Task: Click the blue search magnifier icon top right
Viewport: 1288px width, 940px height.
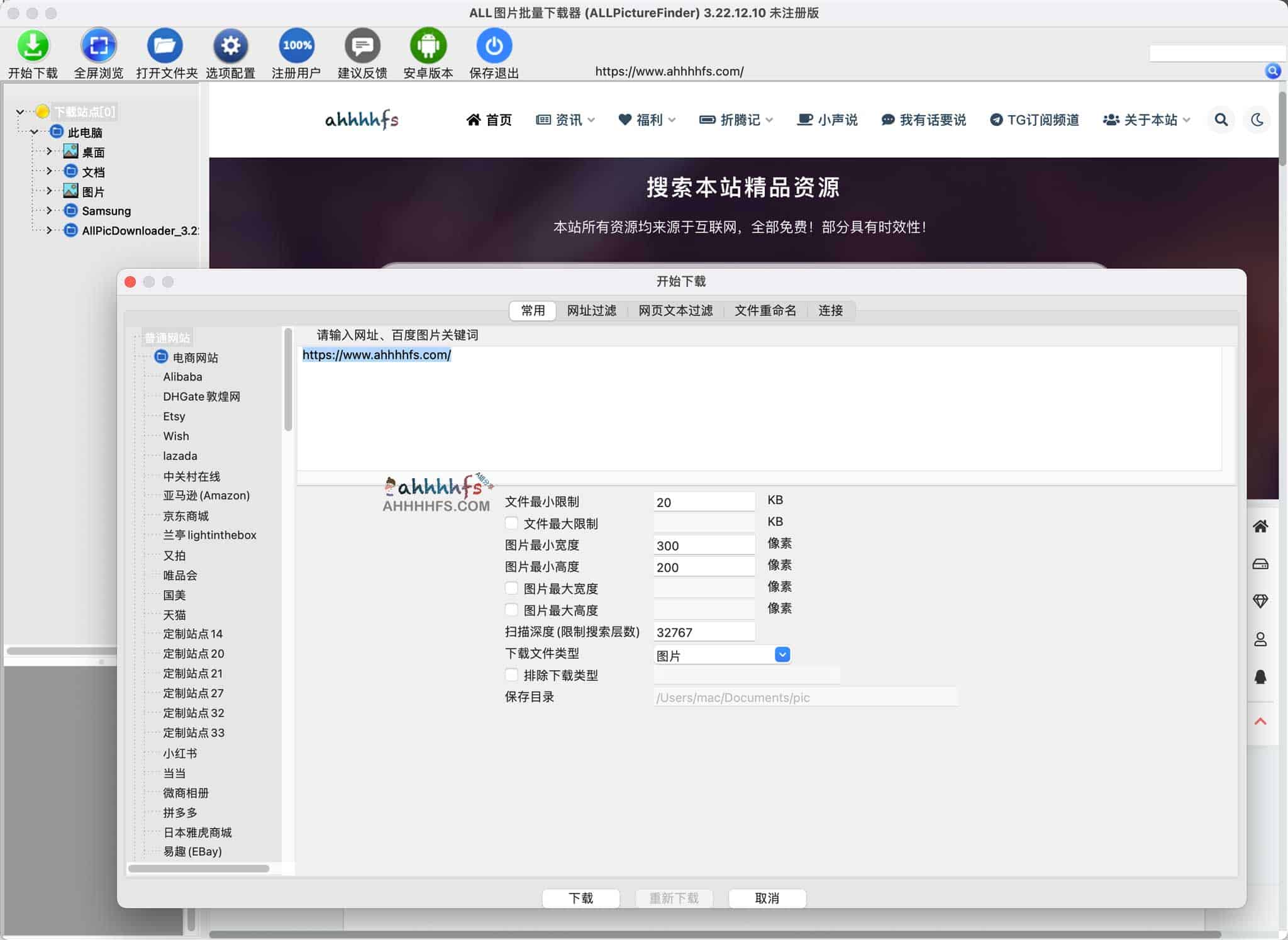Action: point(1274,71)
